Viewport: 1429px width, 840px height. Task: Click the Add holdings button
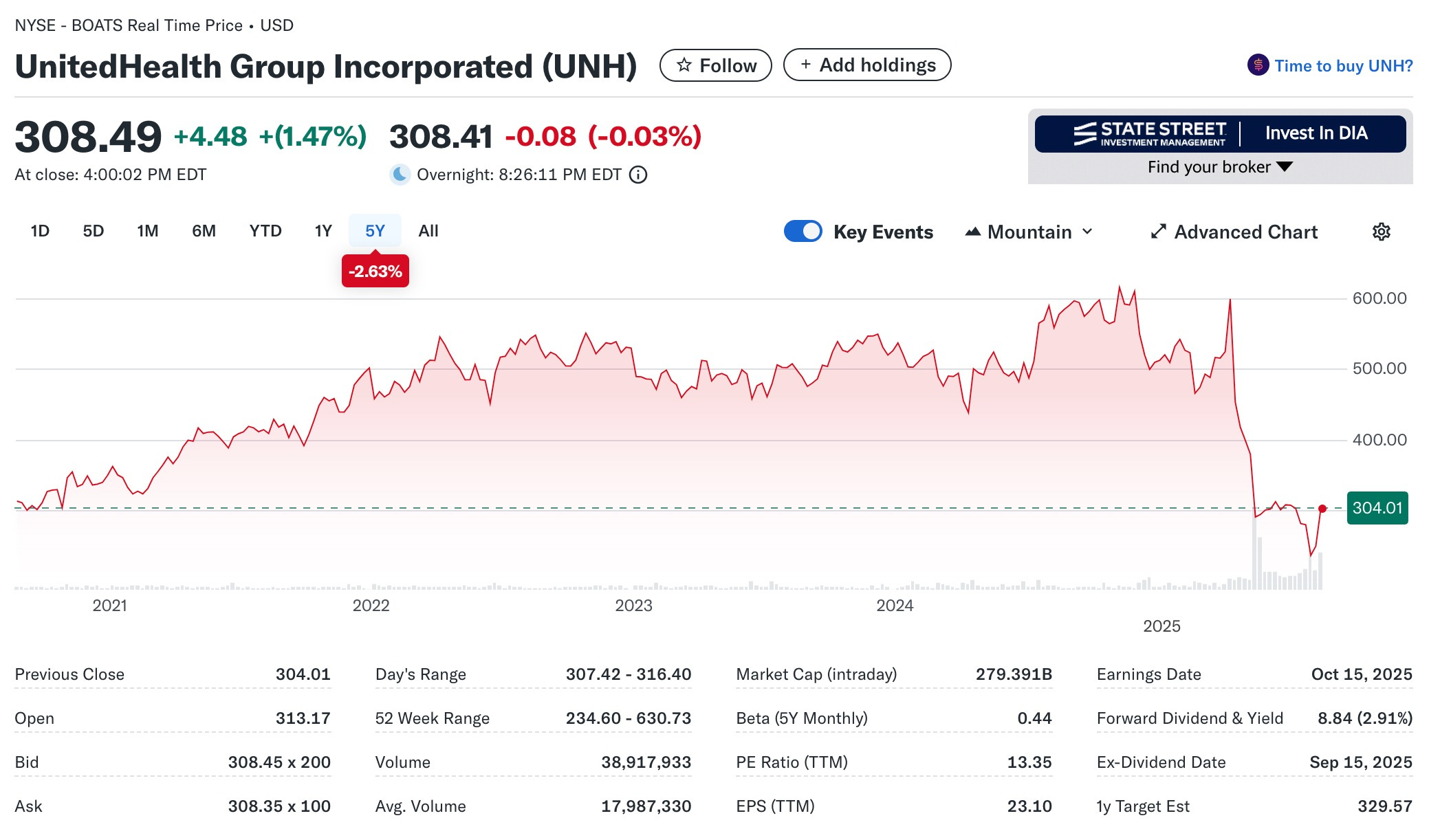(x=866, y=65)
